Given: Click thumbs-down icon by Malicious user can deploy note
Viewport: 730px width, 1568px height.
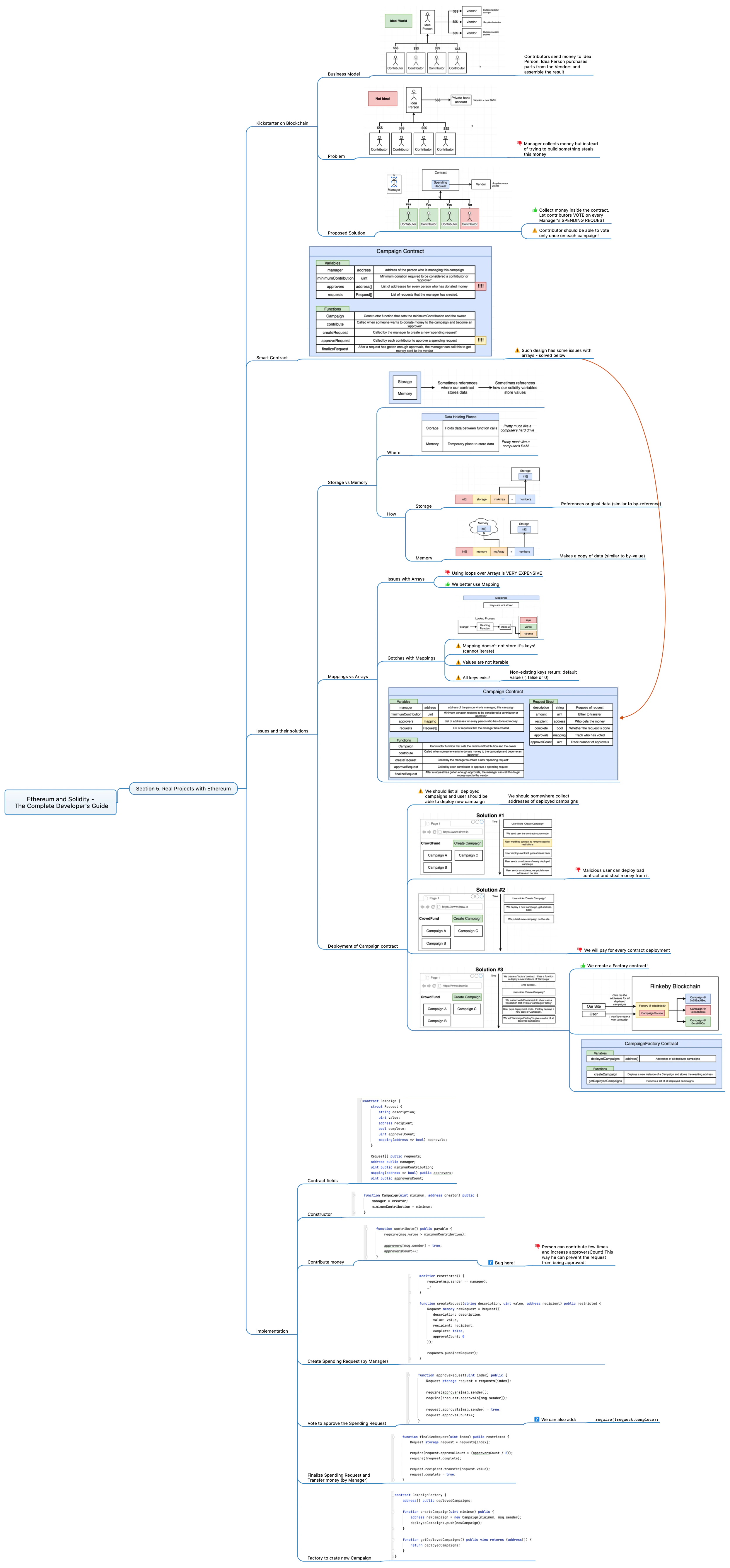Looking at the screenshot, I should 578,870.
